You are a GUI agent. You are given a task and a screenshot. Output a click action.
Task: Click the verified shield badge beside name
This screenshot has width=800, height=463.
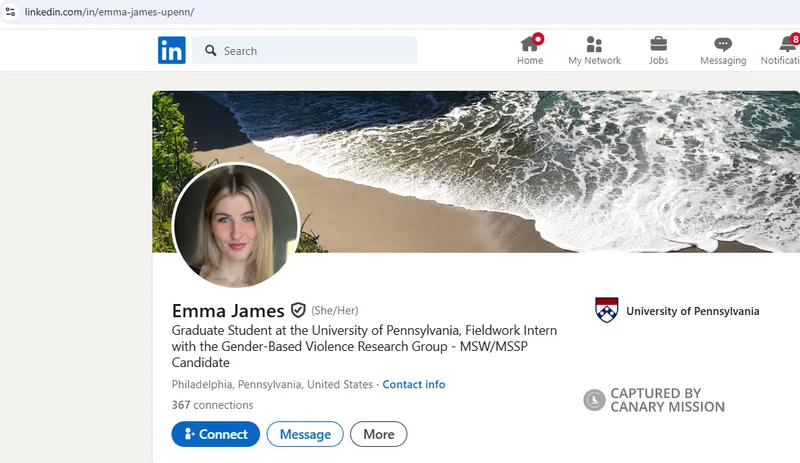(298, 311)
